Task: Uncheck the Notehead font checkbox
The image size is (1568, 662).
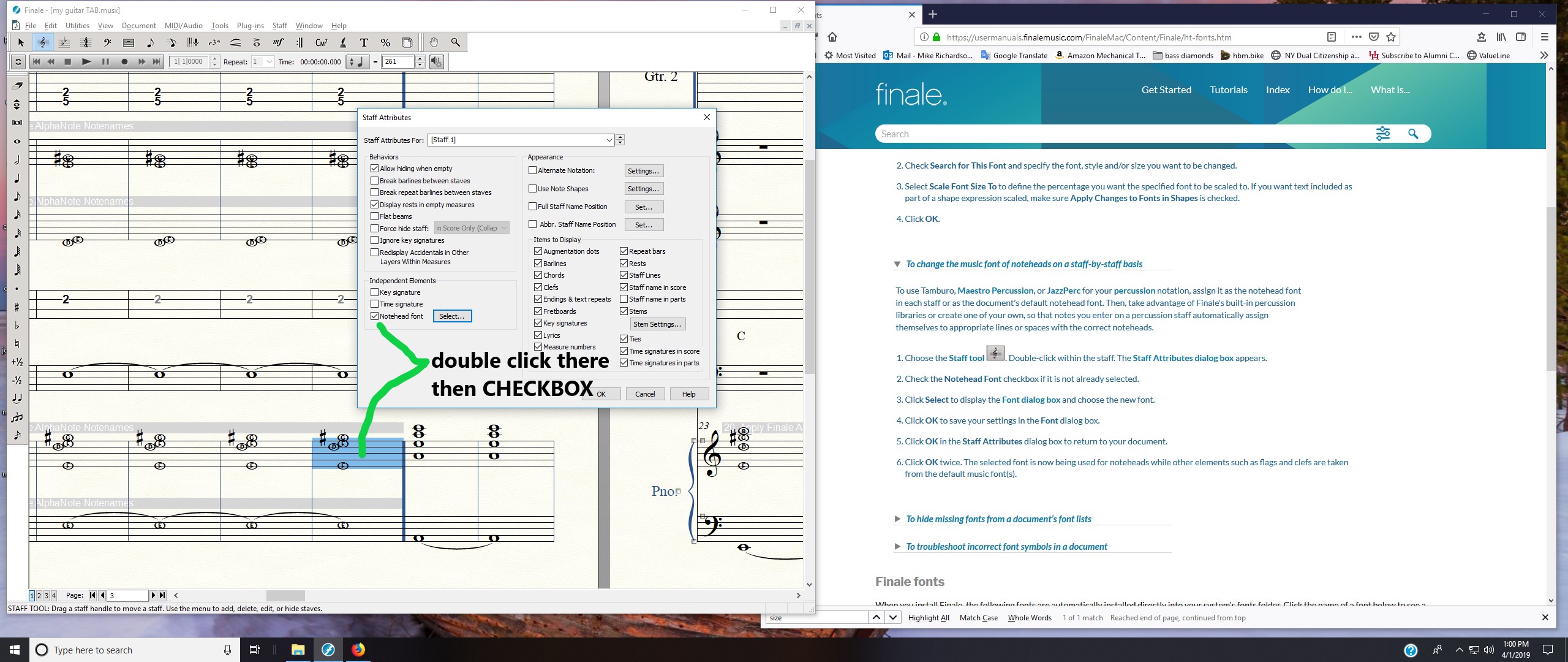Action: (x=375, y=316)
